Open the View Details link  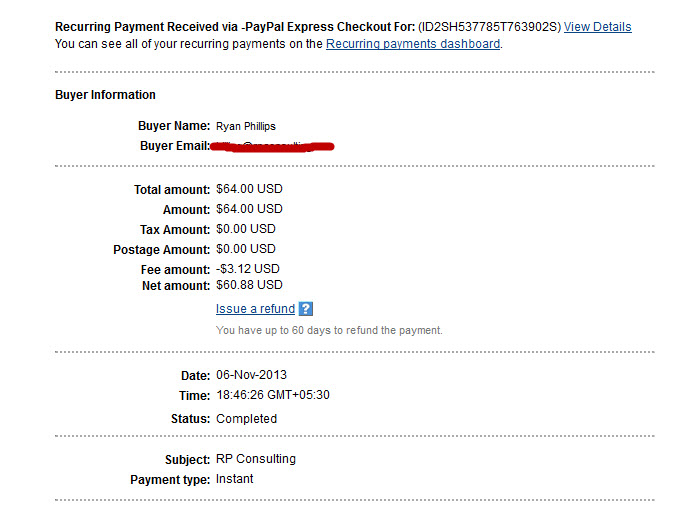tap(598, 27)
